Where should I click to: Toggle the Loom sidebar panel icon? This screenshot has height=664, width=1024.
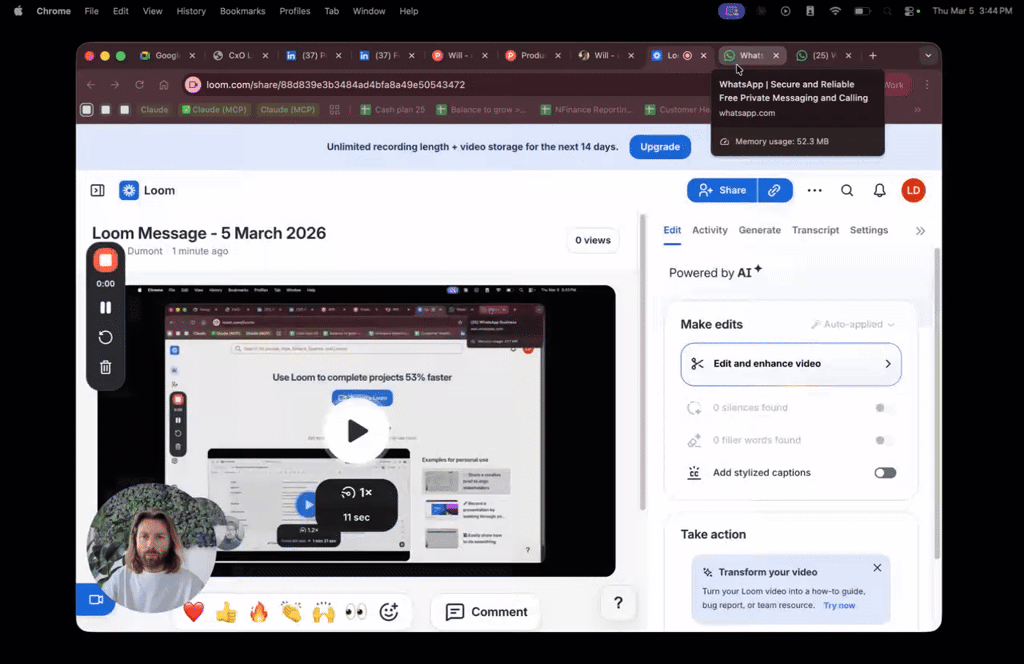97,191
